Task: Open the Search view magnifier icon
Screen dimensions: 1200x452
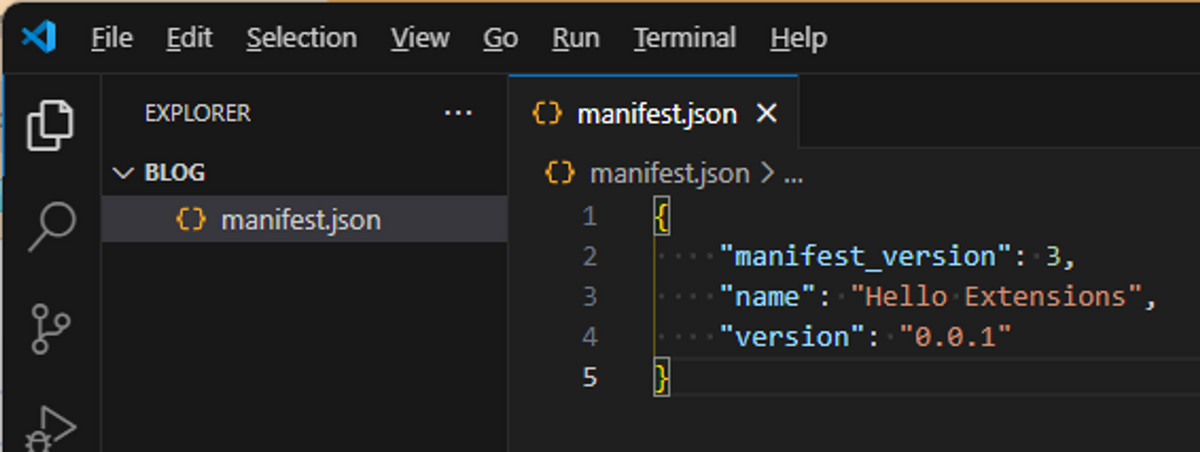Action: [51, 227]
